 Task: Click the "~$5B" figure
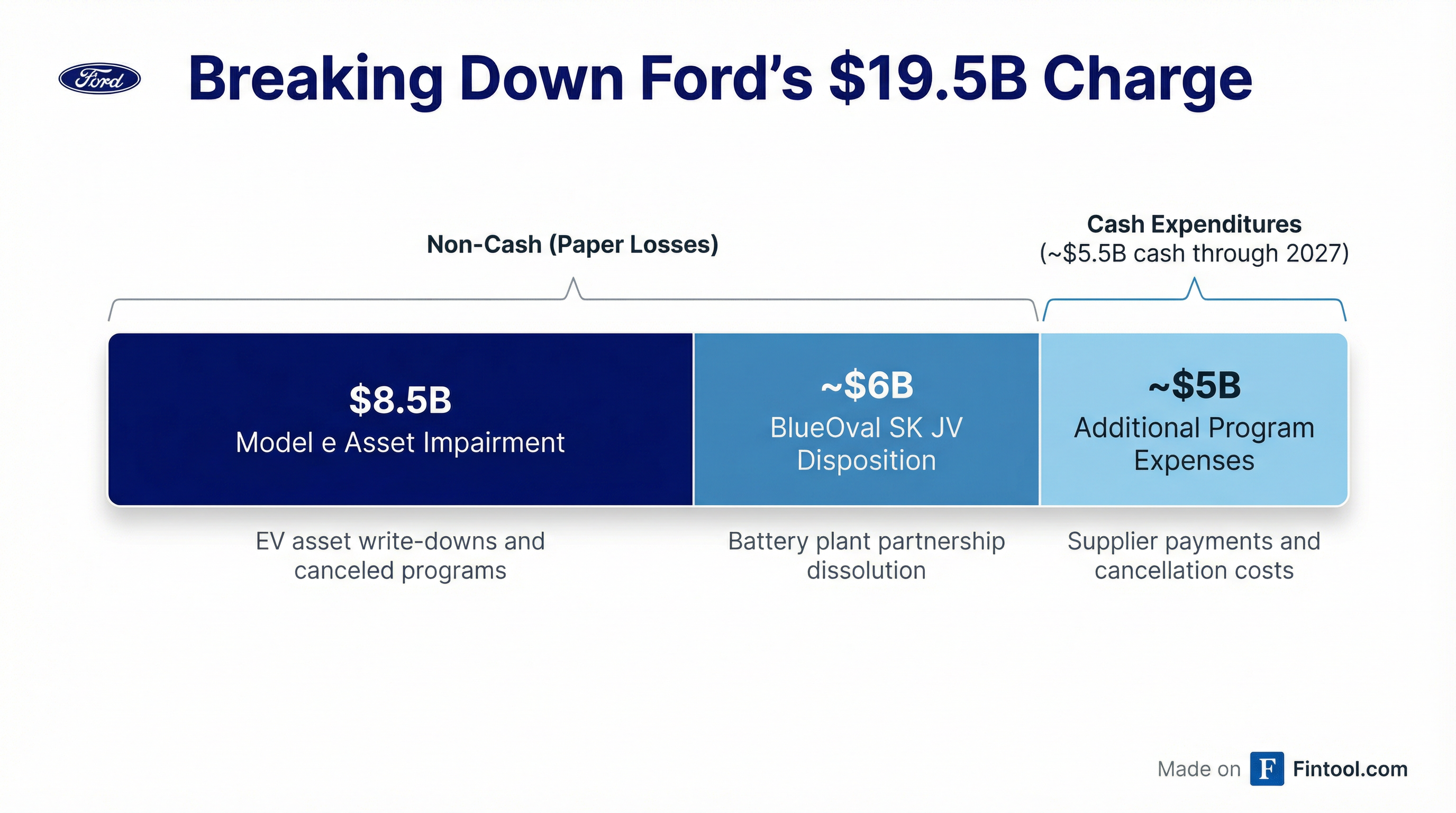(x=1194, y=385)
